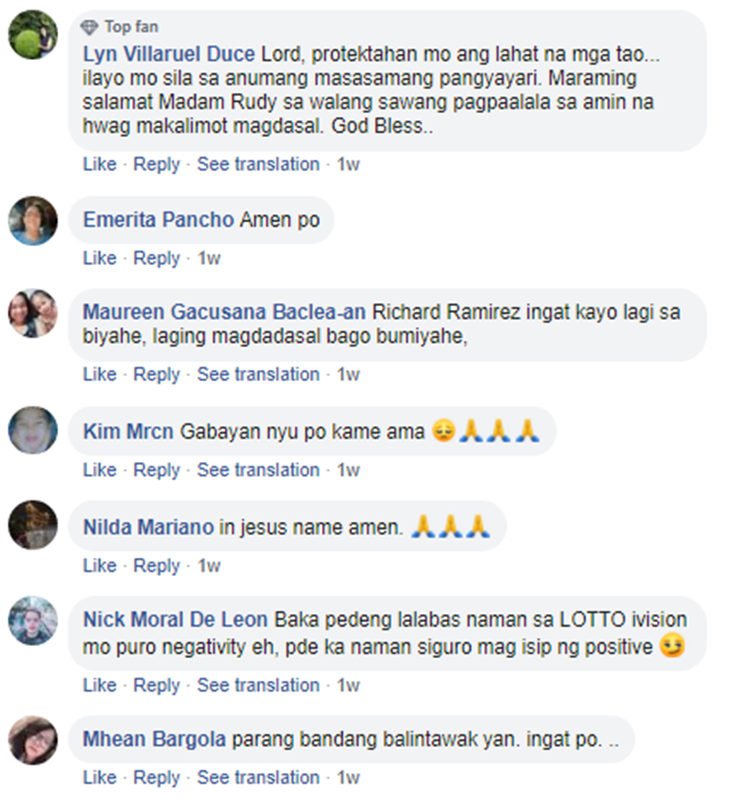This screenshot has width=750, height=803.
Task: Open Nilda Mariano's profile picture
Action: (x=33, y=525)
